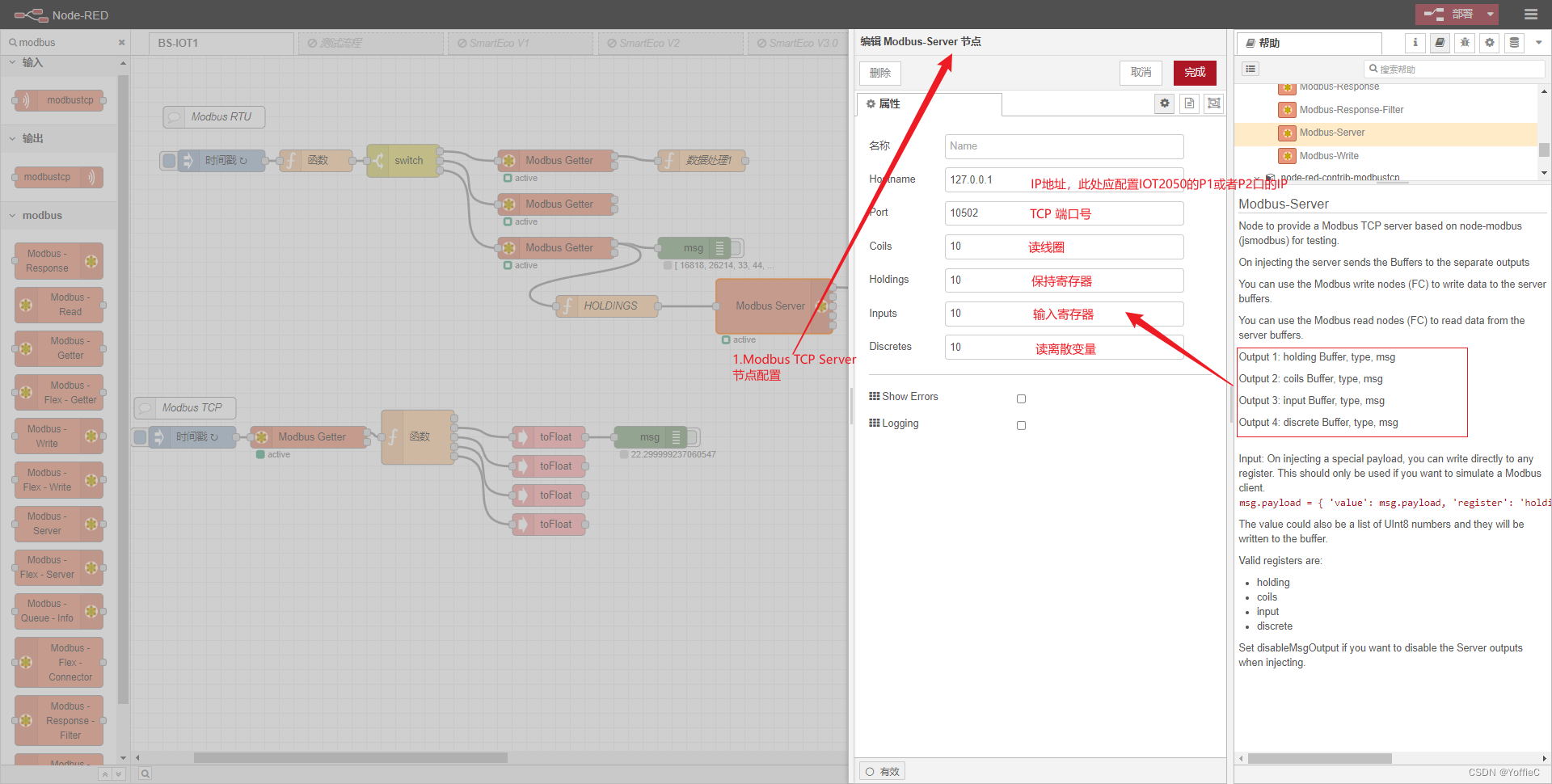This screenshot has height=784, width=1552.
Task: Clear the modbus palette search field
Action: pos(121,42)
